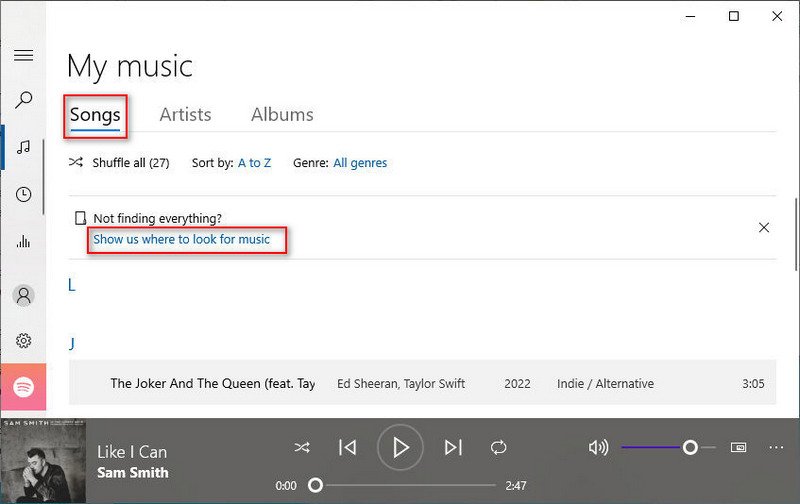Screen dimensions: 800x504
Task: Open the Genre All genres dropdown
Action: pos(360,163)
